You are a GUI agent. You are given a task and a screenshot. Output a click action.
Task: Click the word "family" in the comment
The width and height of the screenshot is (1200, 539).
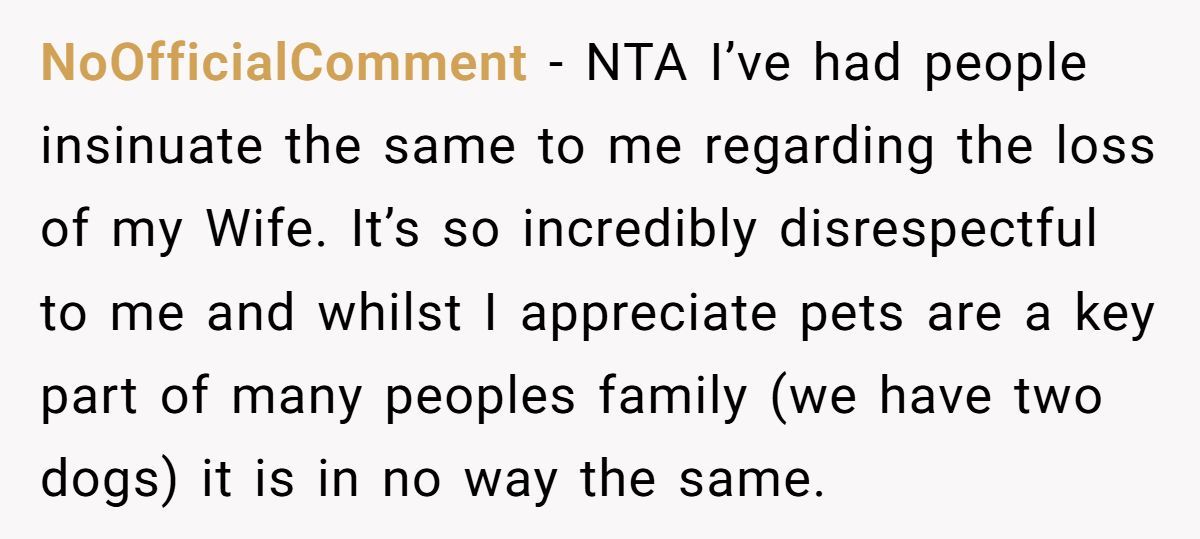tap(672, 397)
